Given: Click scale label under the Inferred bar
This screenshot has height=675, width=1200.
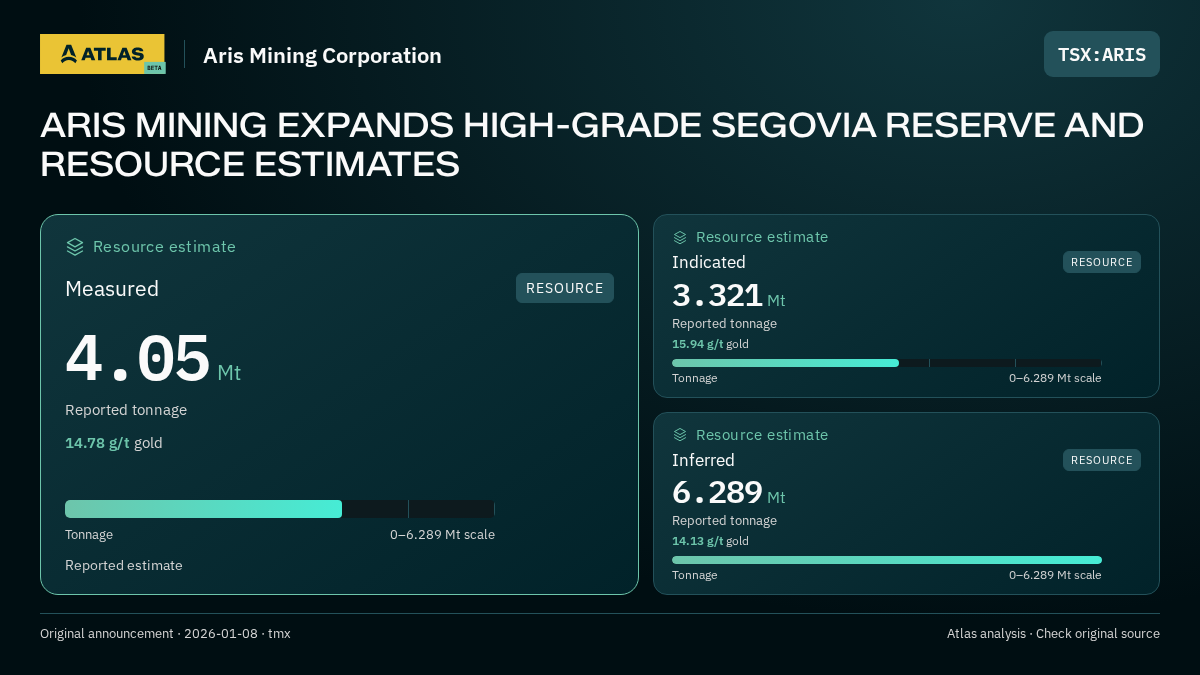Looking at the screenshot, I should tap(1055, 575).
